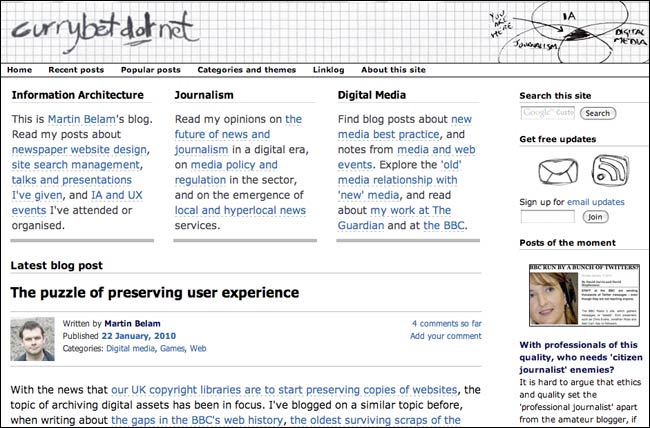This screenshot has width=650, height=428.
Task: Open the 4 comments so far link
Action: tap(446, 323)
